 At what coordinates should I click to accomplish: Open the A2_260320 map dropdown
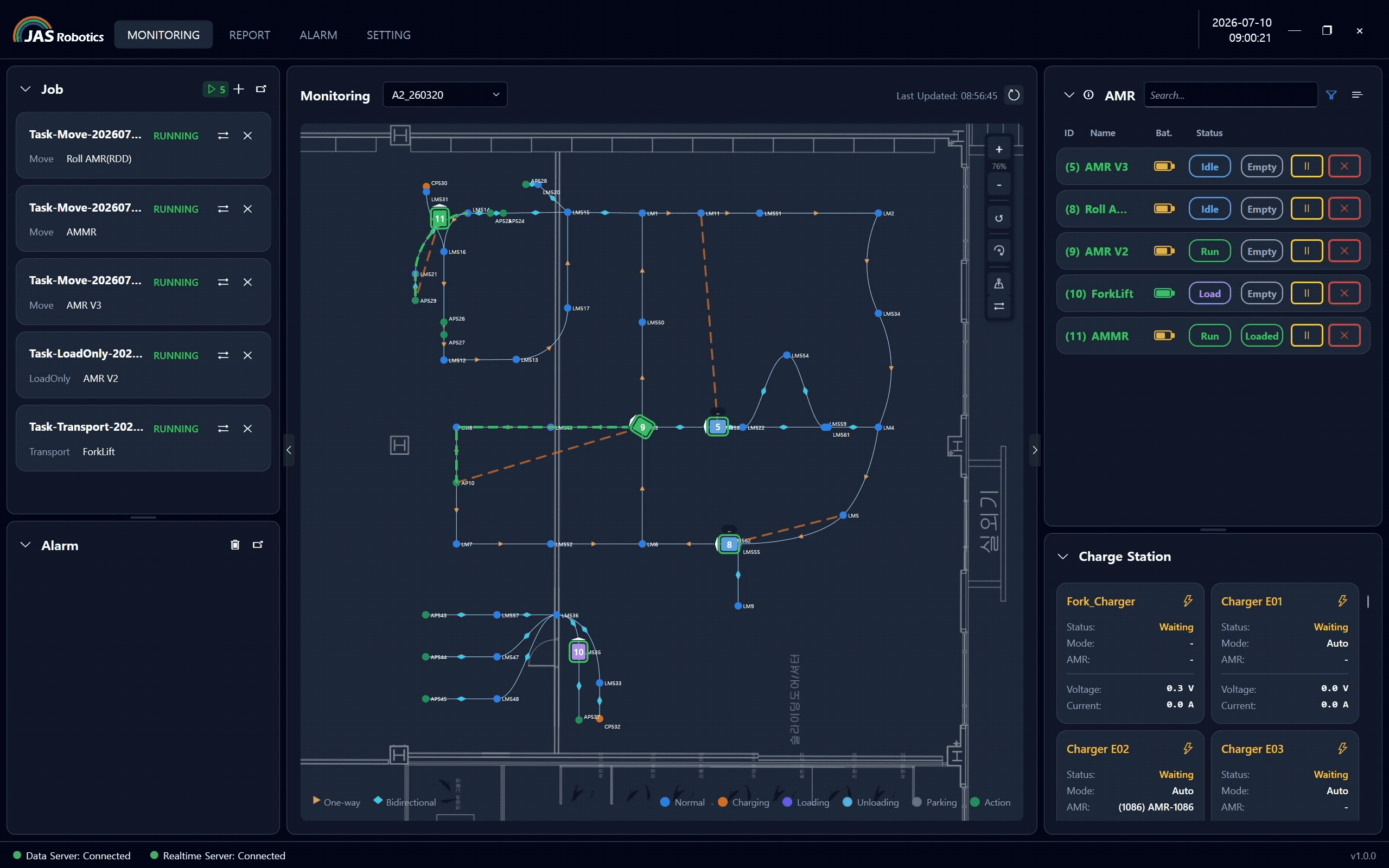coord(445,95)
